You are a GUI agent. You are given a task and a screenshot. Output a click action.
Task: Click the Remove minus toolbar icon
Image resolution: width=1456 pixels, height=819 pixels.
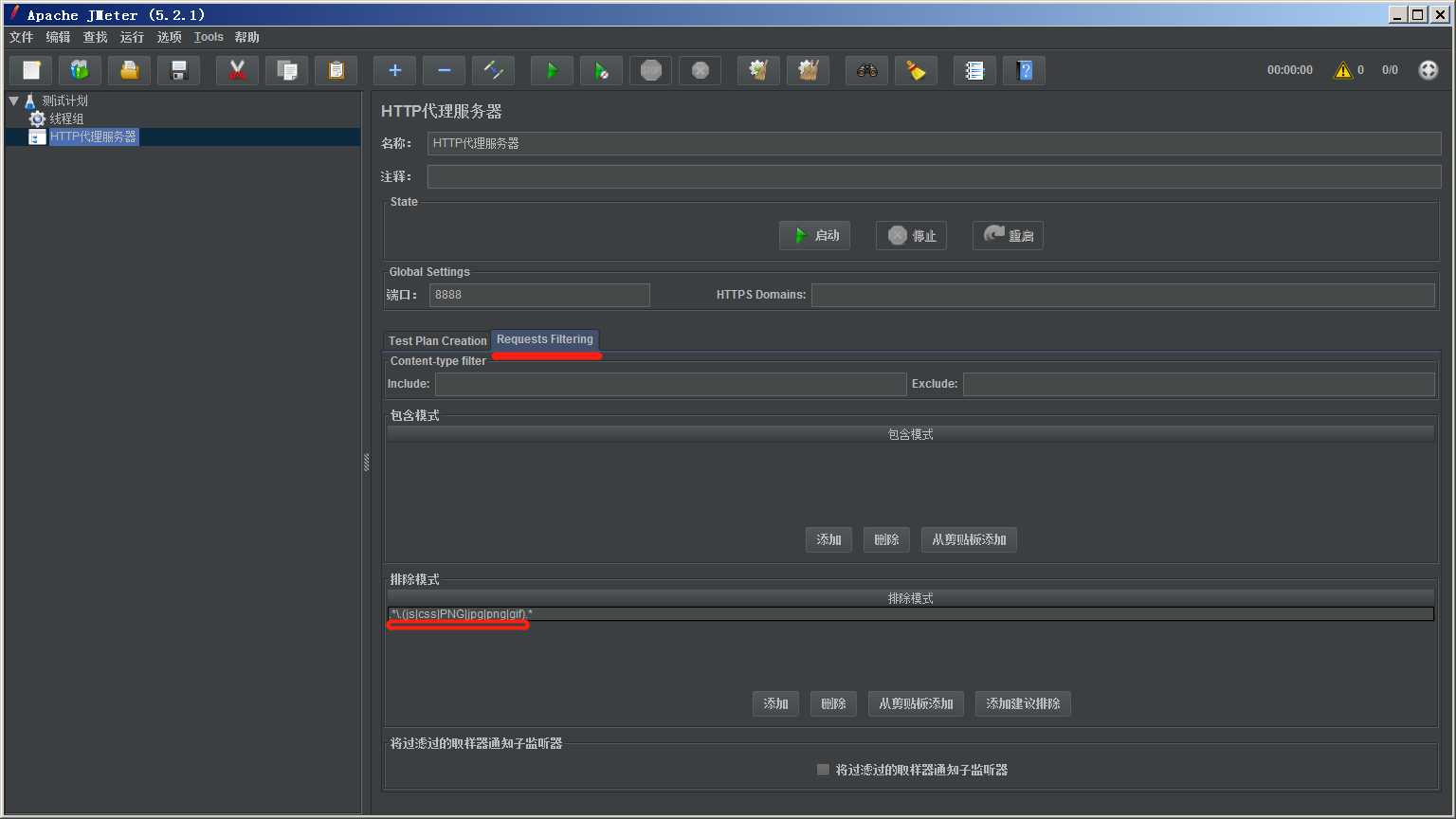coord(444,70)
